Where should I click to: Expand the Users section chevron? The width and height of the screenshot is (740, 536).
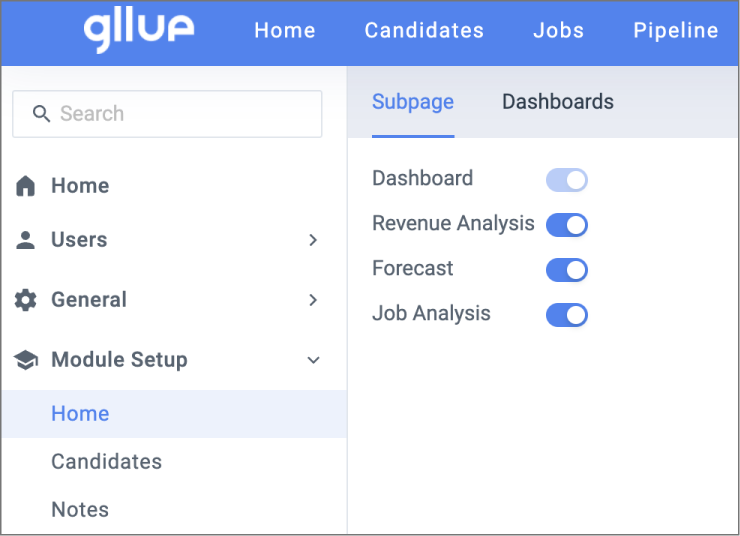pos(313,240)
